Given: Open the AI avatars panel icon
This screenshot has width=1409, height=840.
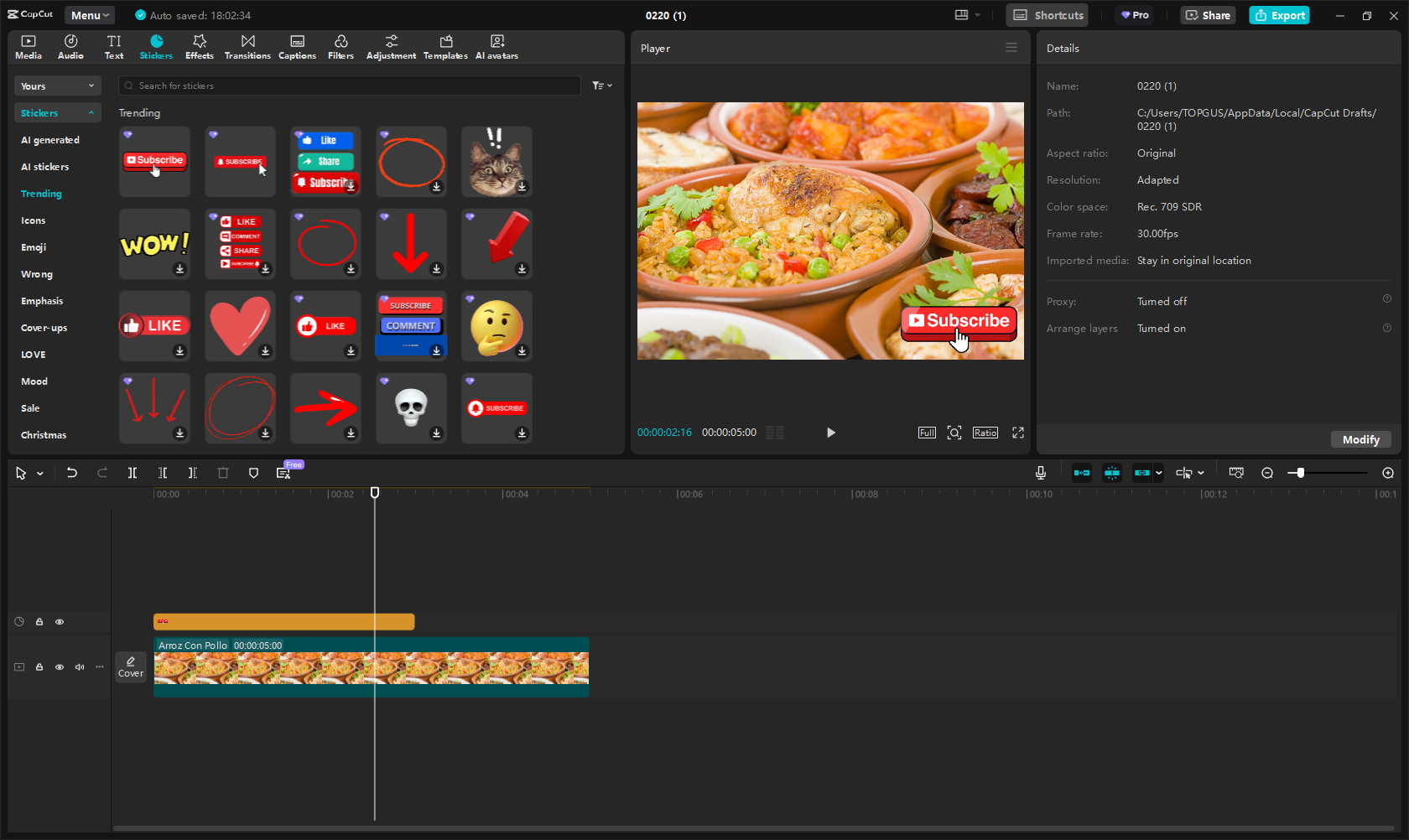Looking at the screenshot, I should (497, 47).
